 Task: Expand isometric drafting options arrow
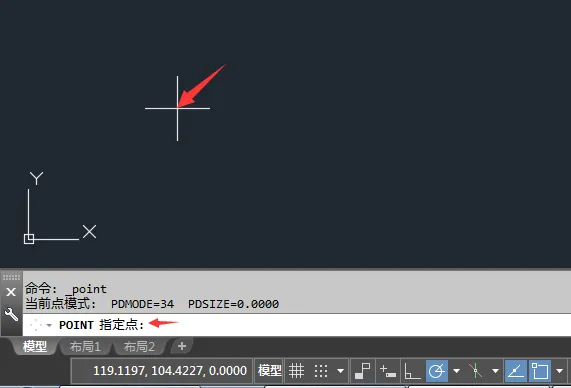[x=495, y=371]
